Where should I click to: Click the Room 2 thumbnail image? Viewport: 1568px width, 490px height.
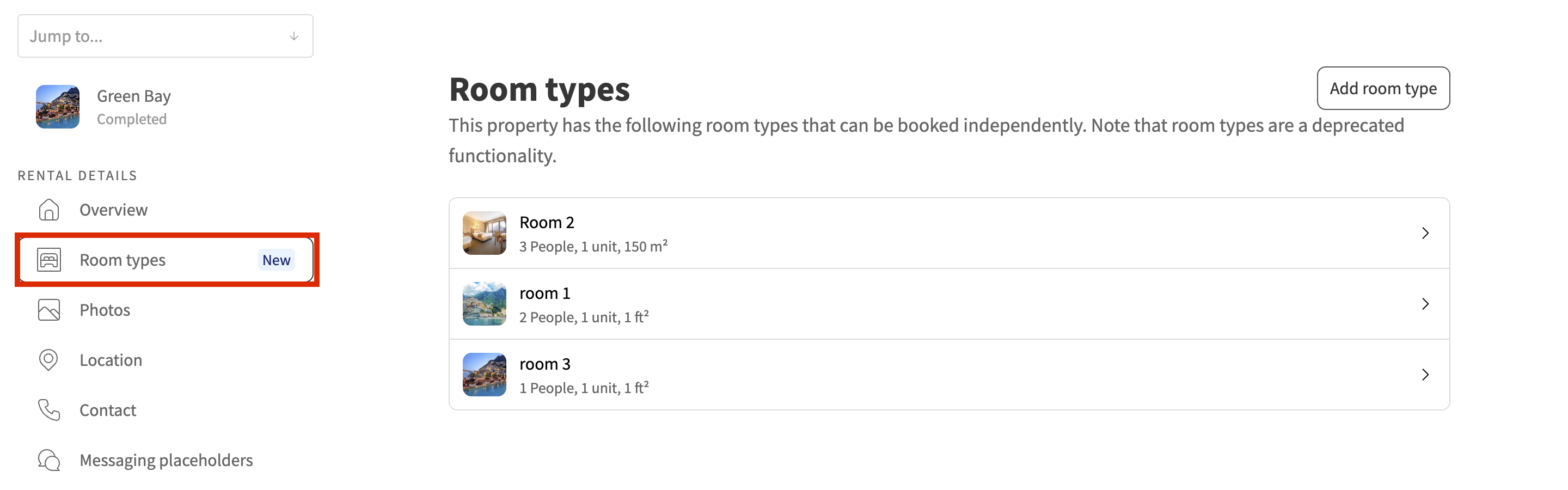pos(485,233)
